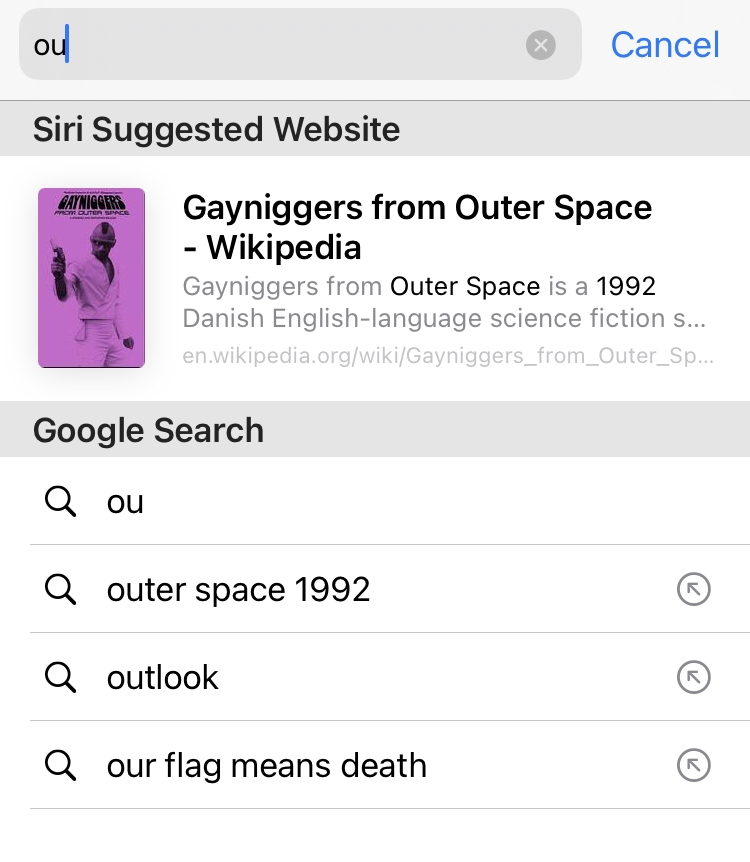Click magnifier icon beside 'outlook'

point(61,678)
